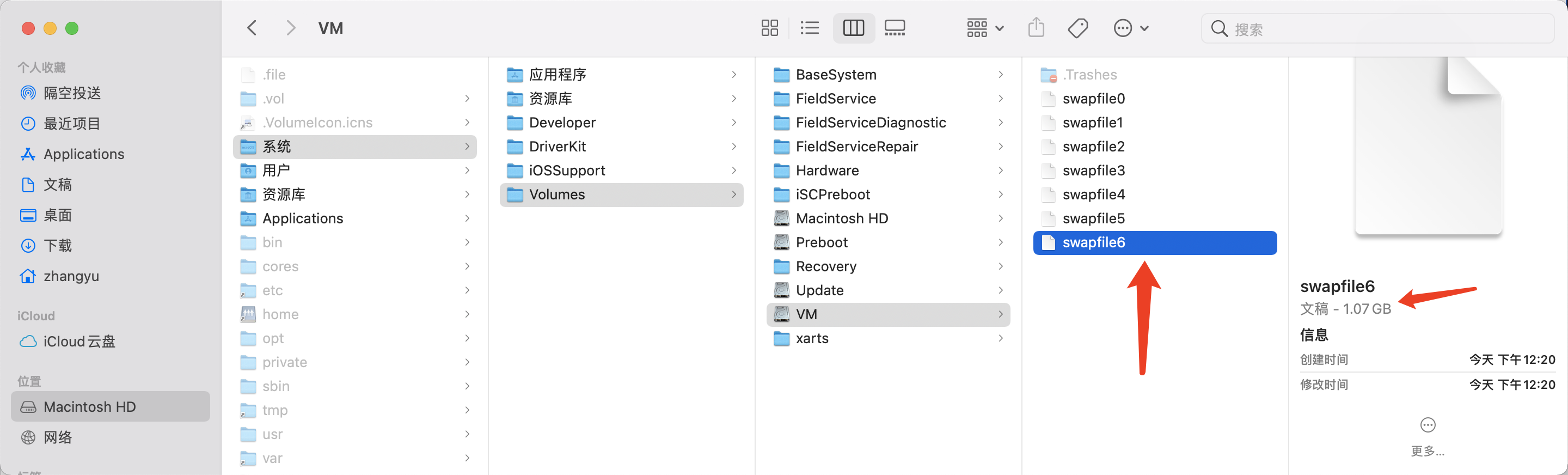Select the 应用程序 folder
This screenshot has height=475, width=1568.
(x=621, y=74)
